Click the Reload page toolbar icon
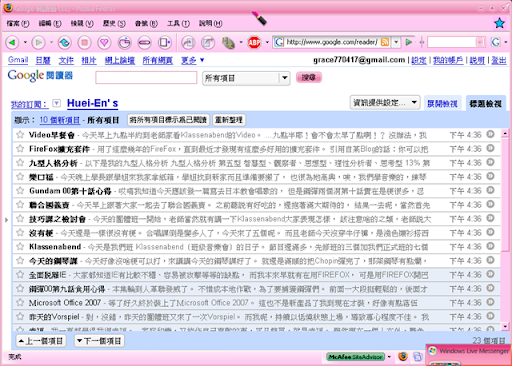 click(64, 43)
